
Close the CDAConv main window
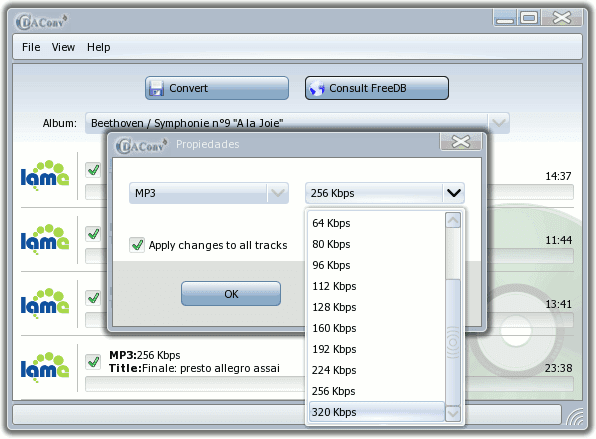[x=562, y=18]
